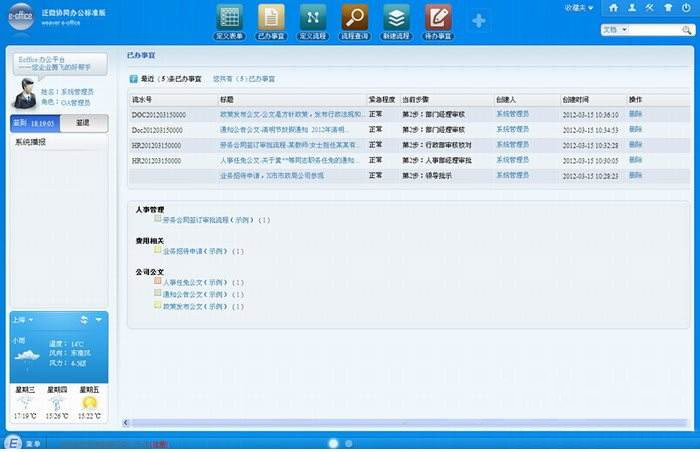Open the 文档 search type dropdown
Screen dimensions: 700x452
coord(615,30)
